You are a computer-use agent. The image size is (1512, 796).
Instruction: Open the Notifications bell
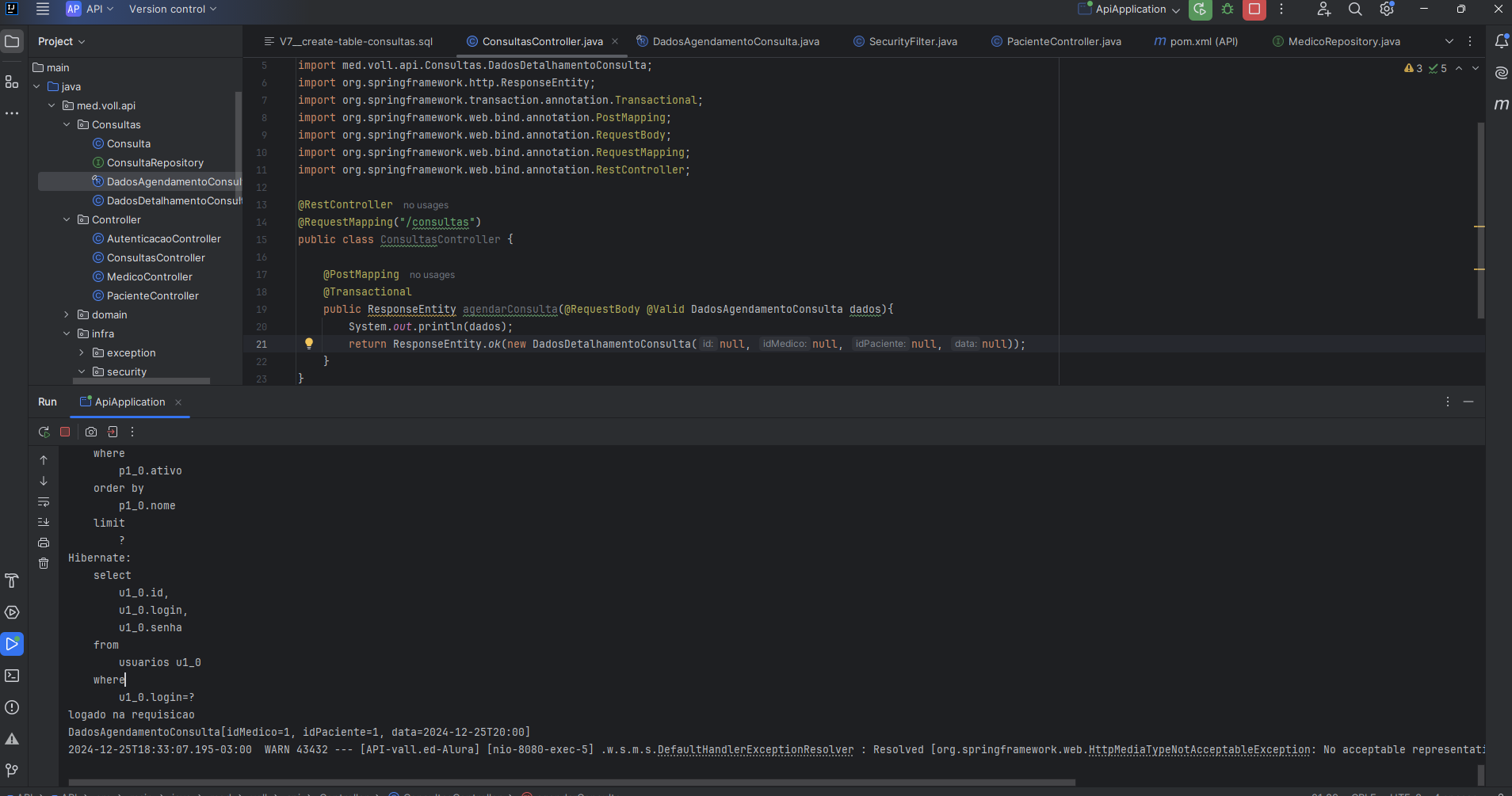(1501, 41)
